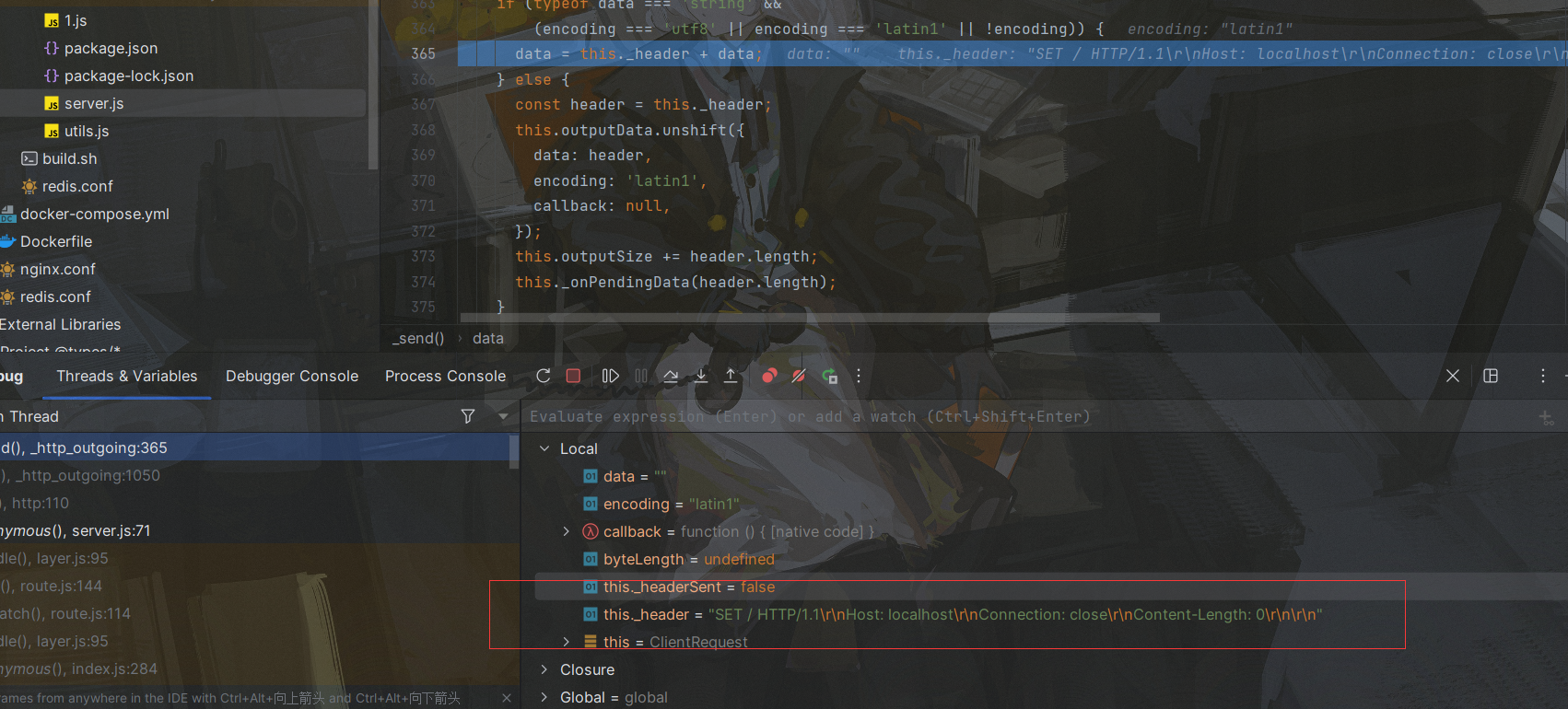
Task: Open the Debugger Console tab
Action: coord(292,376)
